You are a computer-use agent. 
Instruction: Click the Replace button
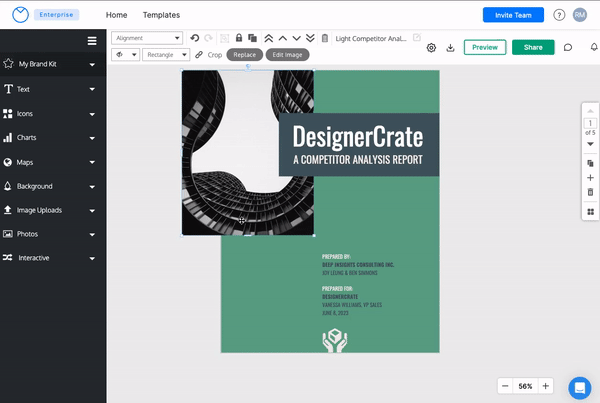(x=245, y=55)
